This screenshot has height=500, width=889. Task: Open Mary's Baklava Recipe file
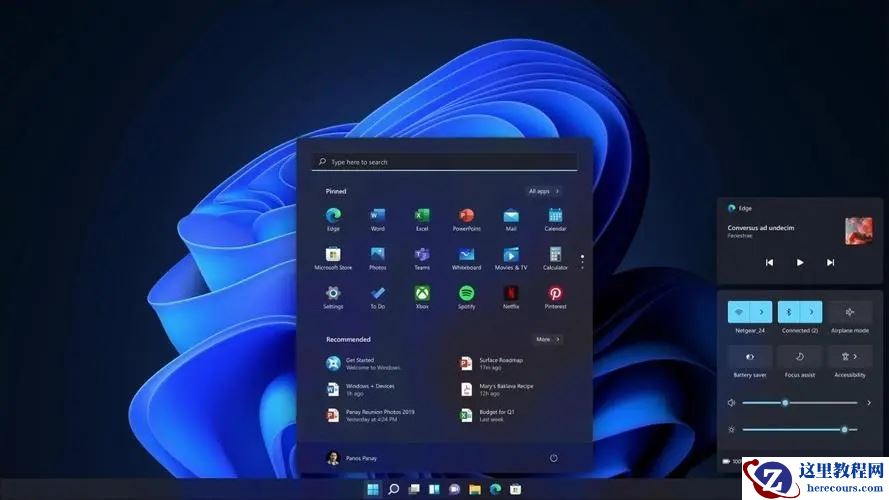[x=497, y=389]
